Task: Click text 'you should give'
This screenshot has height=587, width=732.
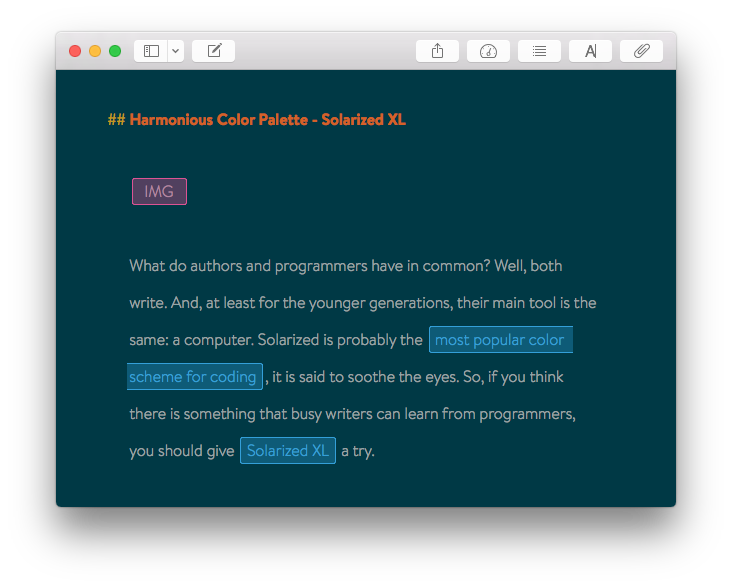Action: tap(182, 451)
